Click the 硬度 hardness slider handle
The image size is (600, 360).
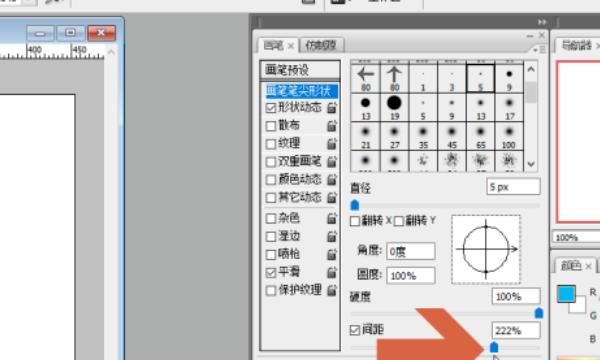539,313
